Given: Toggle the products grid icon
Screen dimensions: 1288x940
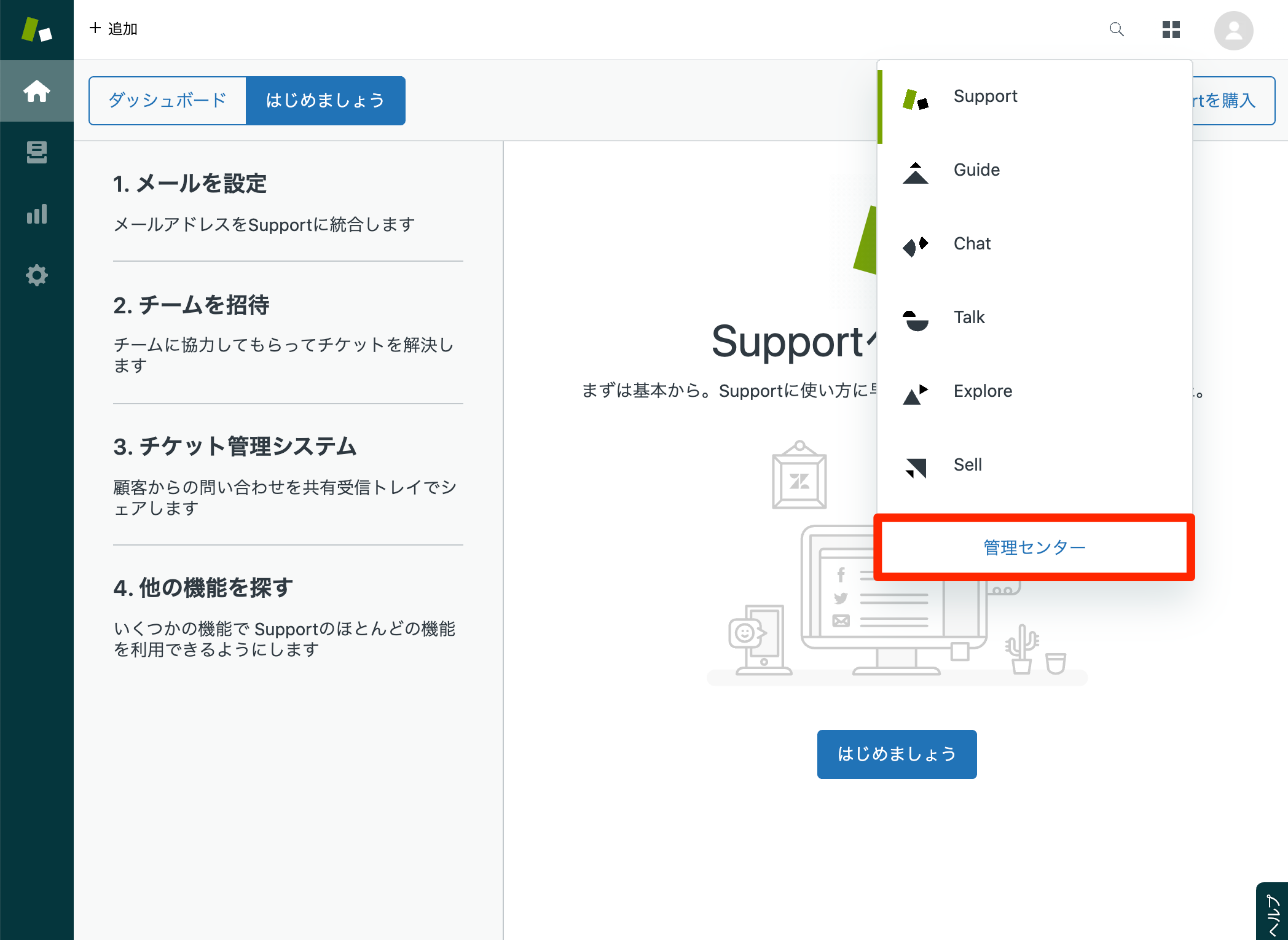Looking at the screenshot, I should pos(1171,29).
